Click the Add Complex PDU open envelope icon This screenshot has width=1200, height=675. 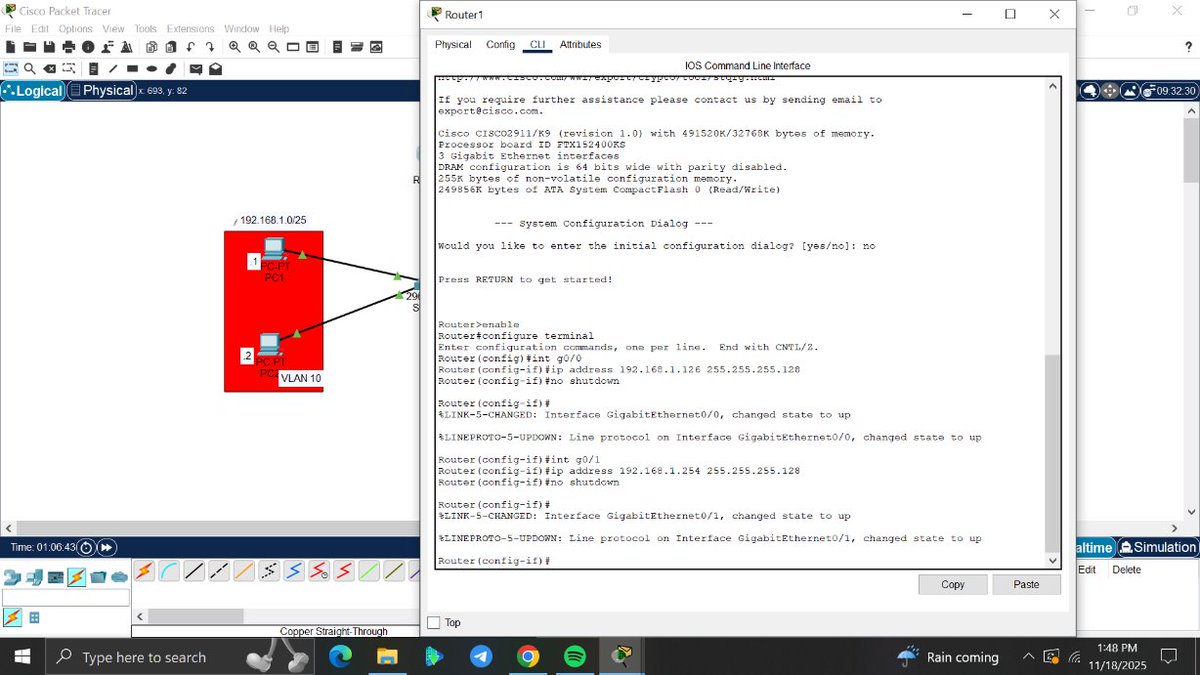point(216,69)
